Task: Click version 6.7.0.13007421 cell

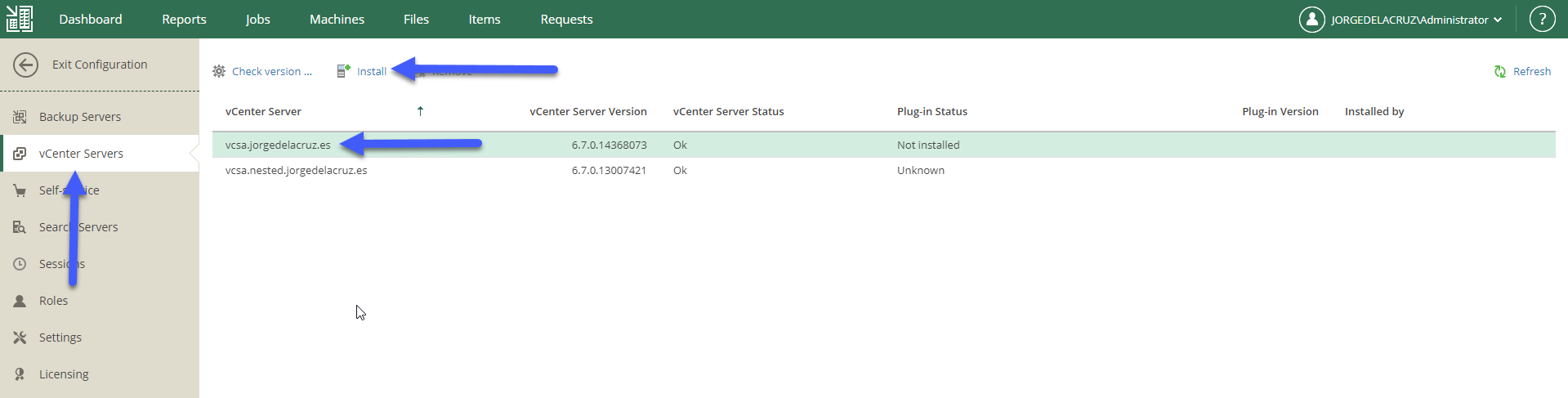Action: coord(610,171)
